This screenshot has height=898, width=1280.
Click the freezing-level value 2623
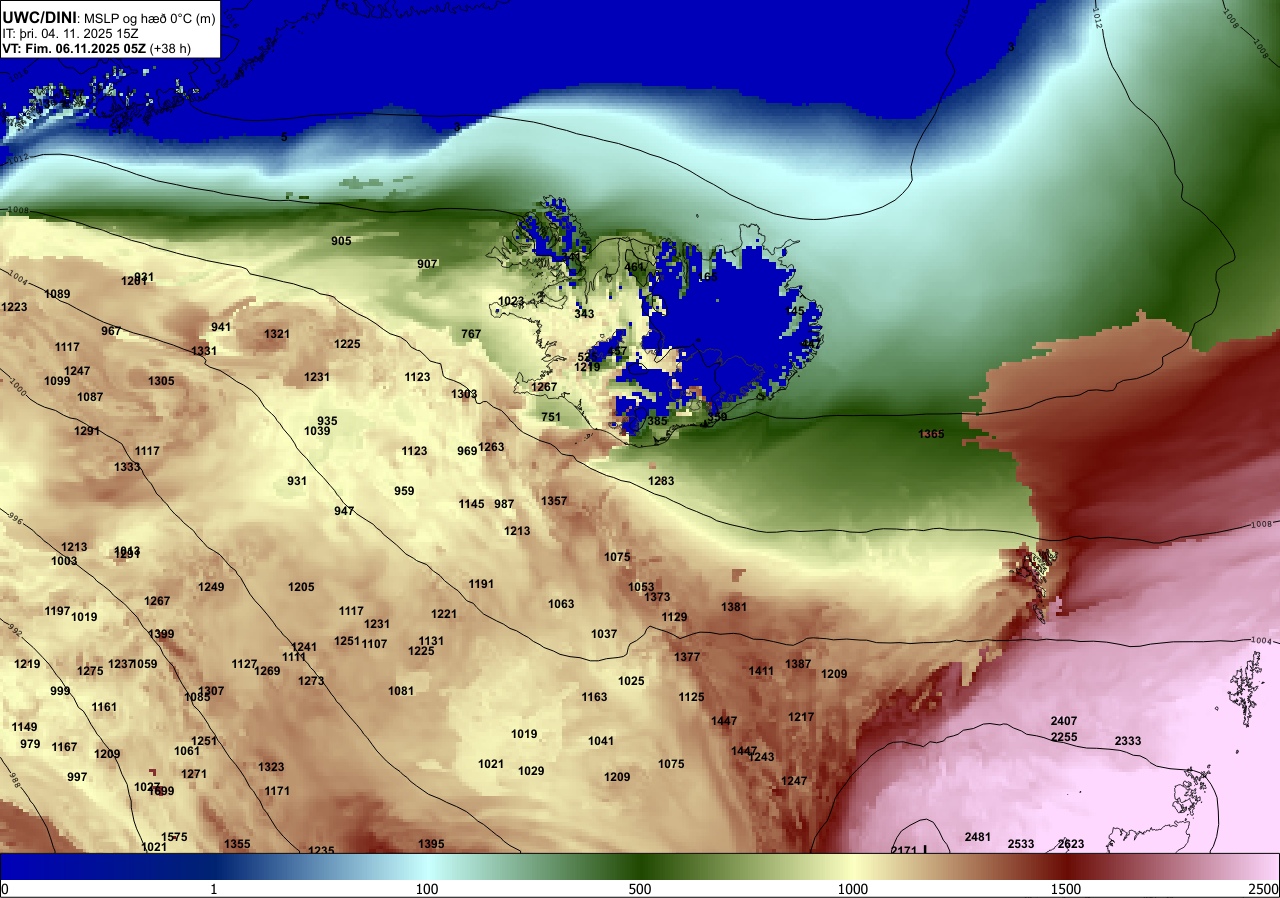1071,844
